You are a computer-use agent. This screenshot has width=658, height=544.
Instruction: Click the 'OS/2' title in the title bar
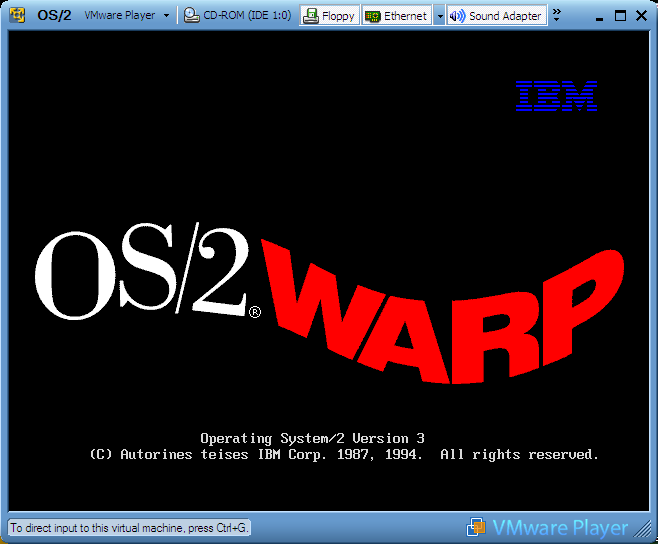[54, 16]
